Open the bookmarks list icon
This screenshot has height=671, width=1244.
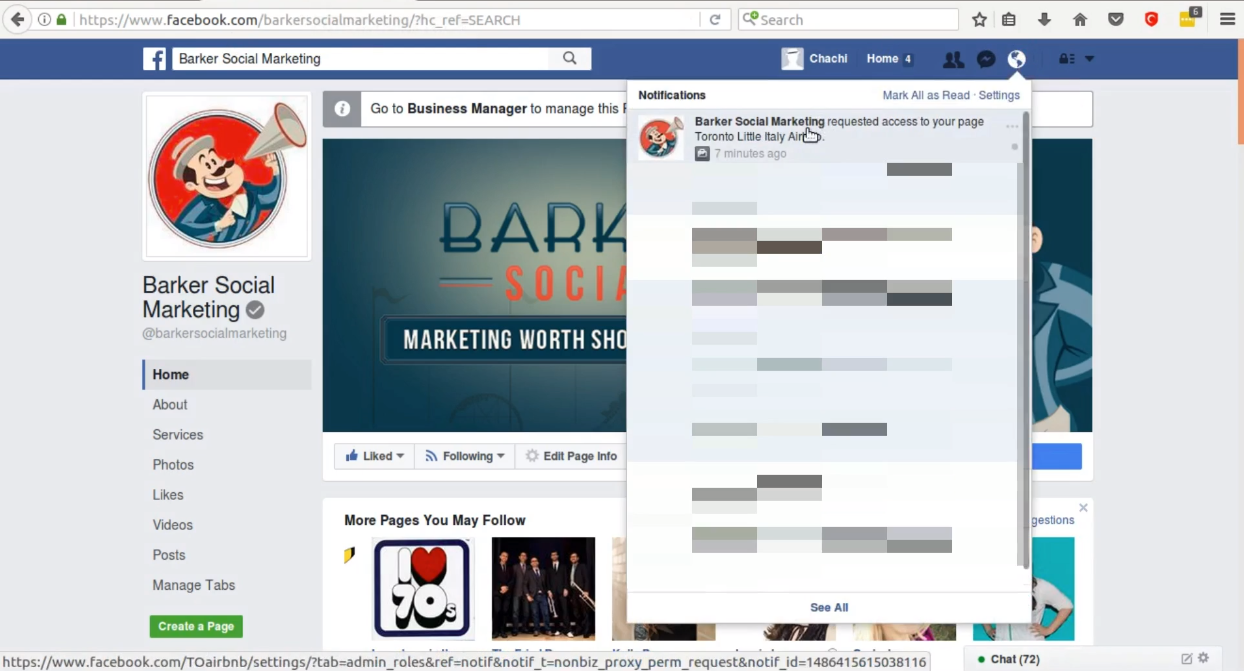1009,19
